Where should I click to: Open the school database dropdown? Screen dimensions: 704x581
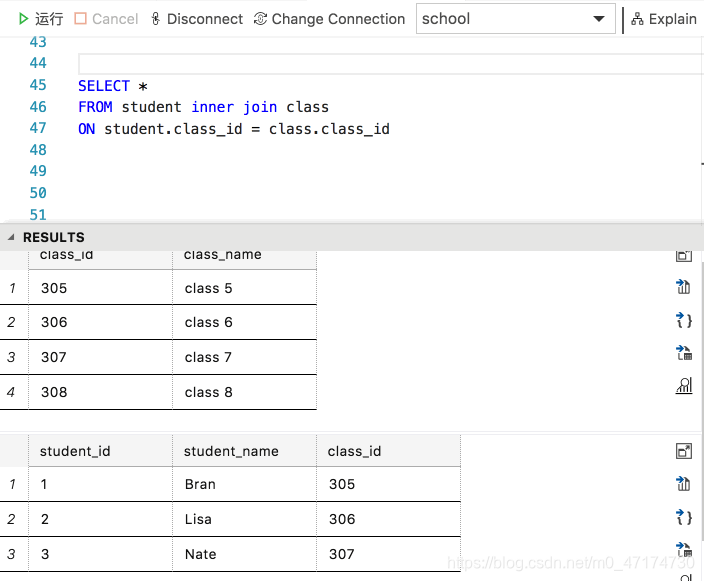tap(515, 19)
